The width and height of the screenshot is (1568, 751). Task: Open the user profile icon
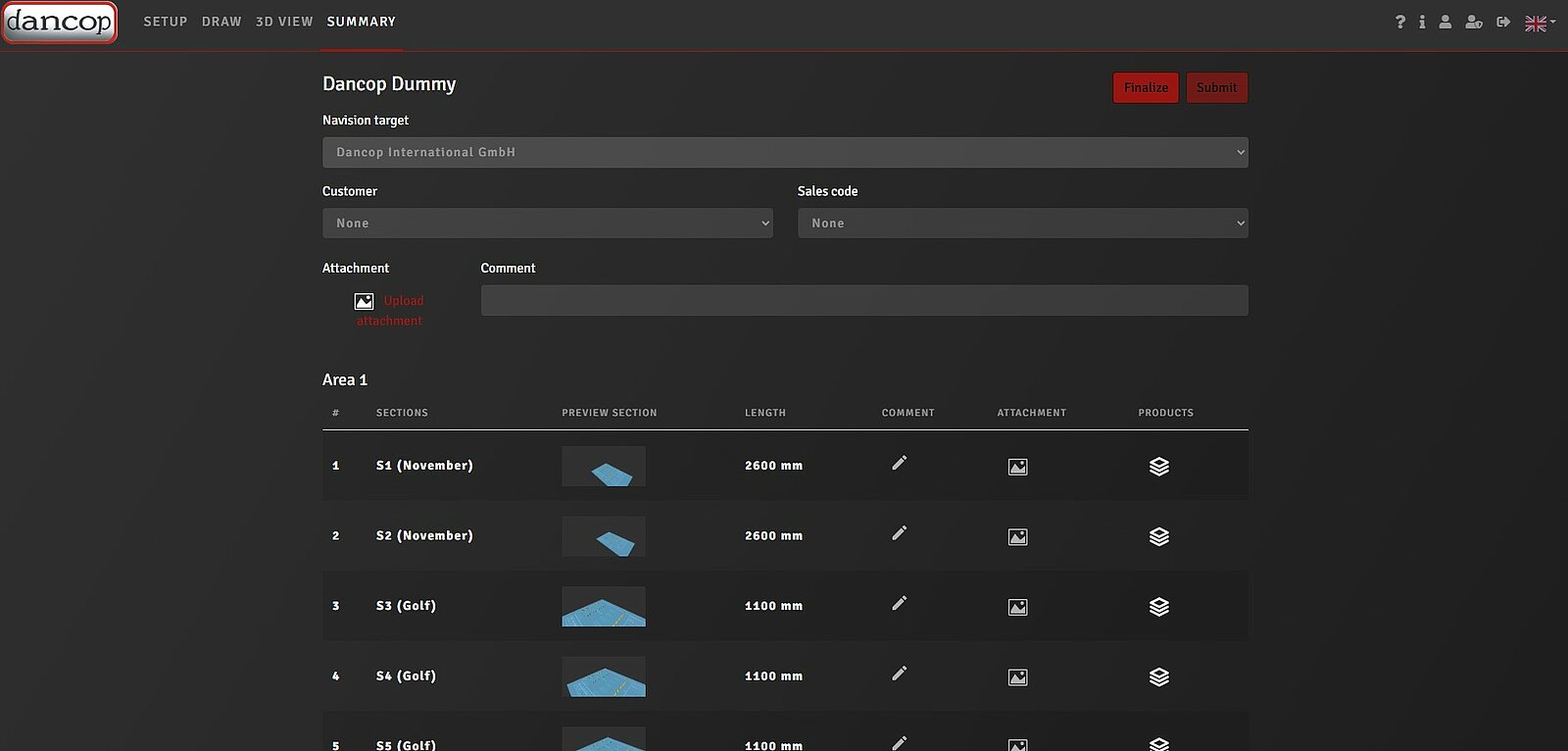click(x=1445, y=22)
